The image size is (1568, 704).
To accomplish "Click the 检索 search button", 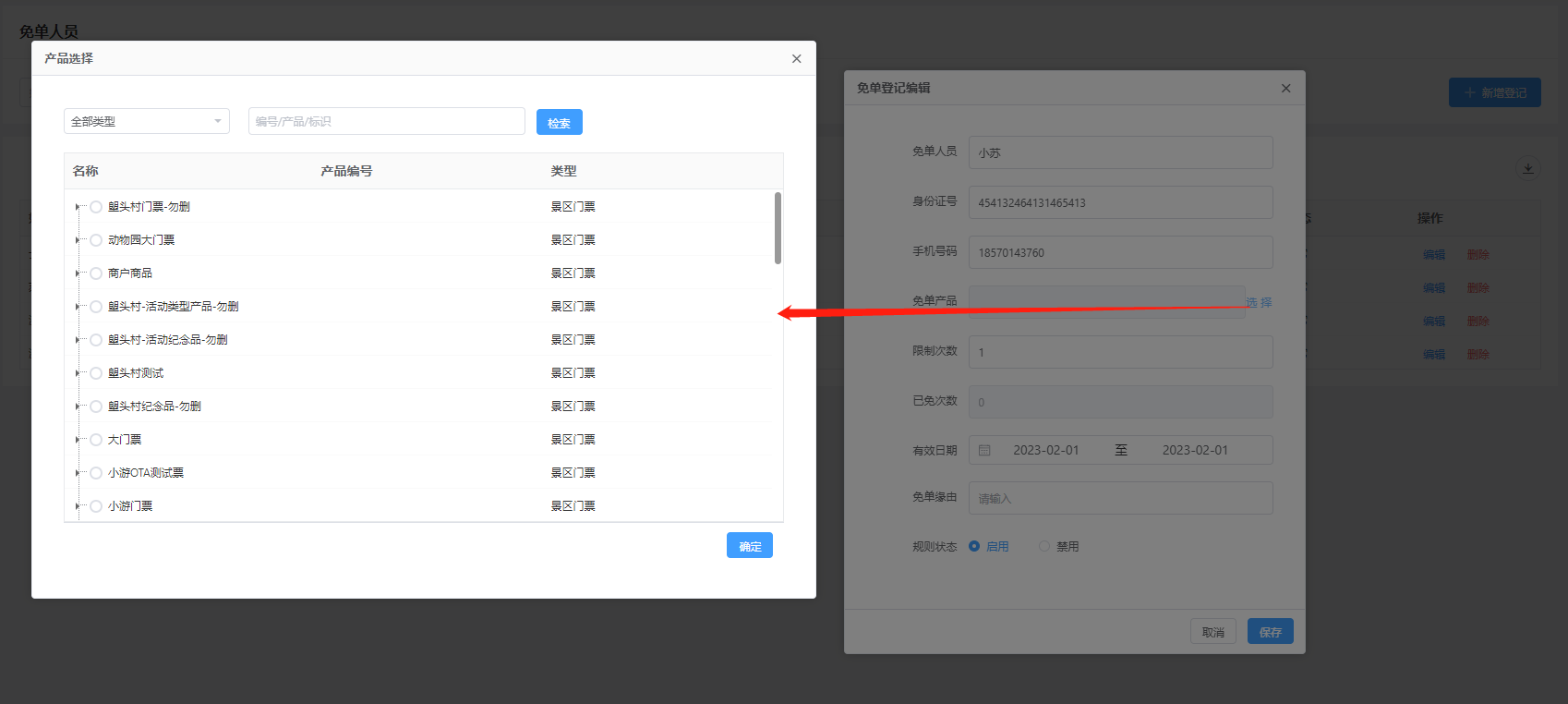I will tap(559, 123).
